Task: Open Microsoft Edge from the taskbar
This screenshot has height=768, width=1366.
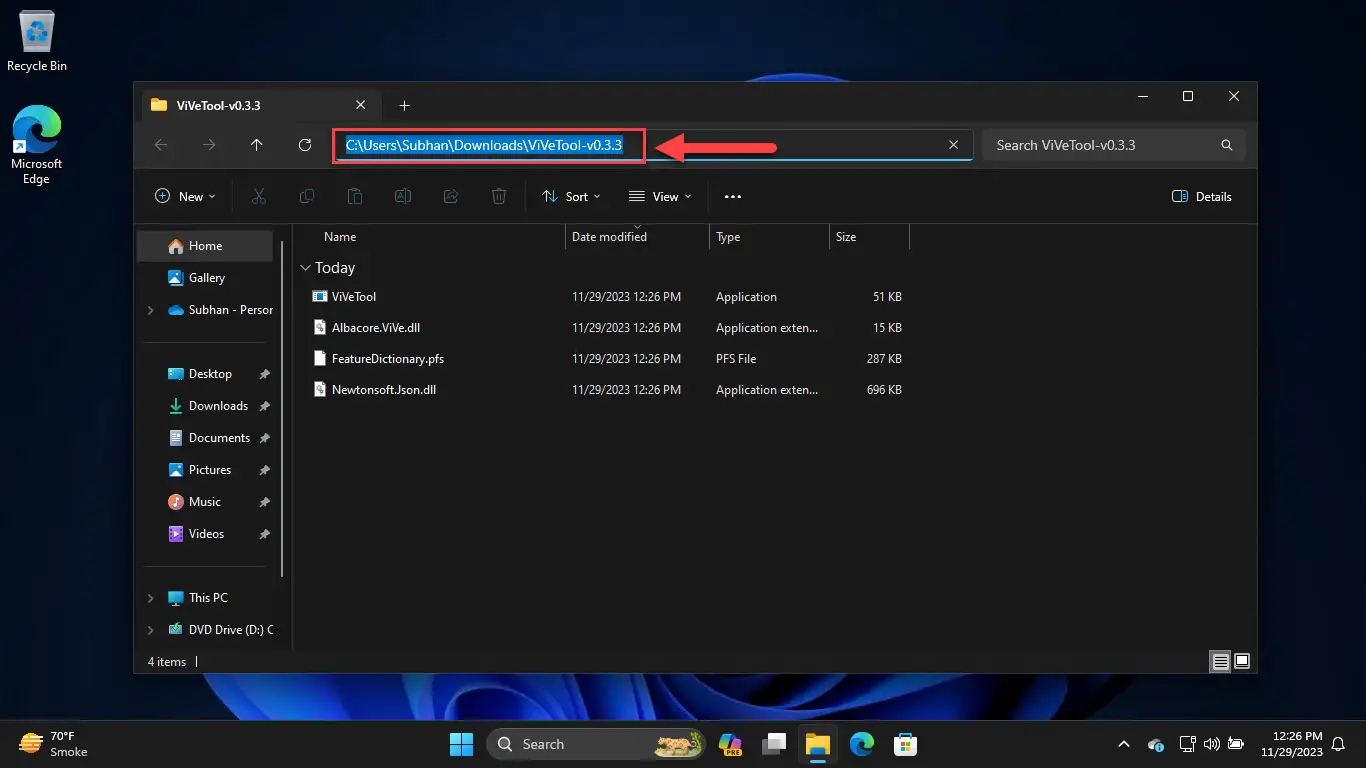Action: tap(862, 744)
